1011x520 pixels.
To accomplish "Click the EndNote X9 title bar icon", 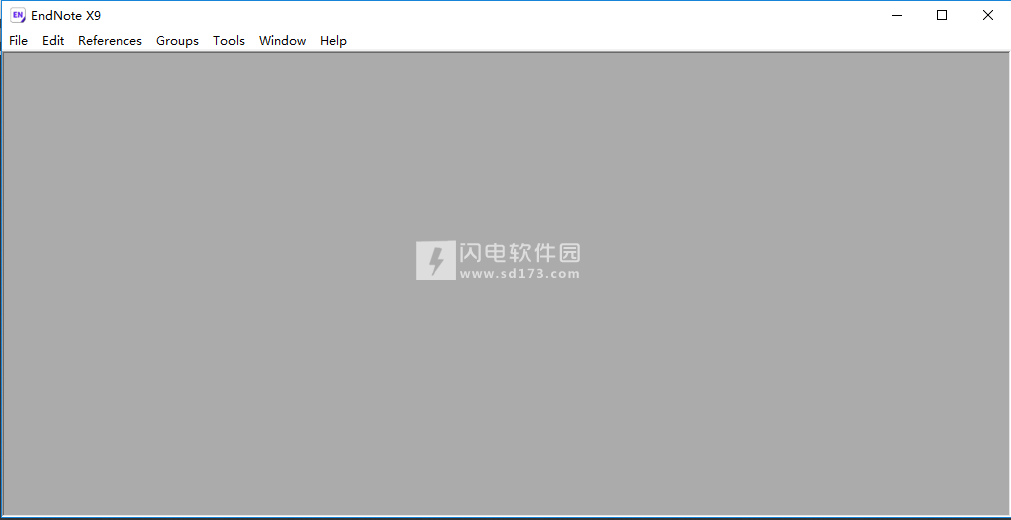I will tap(18, 15).
